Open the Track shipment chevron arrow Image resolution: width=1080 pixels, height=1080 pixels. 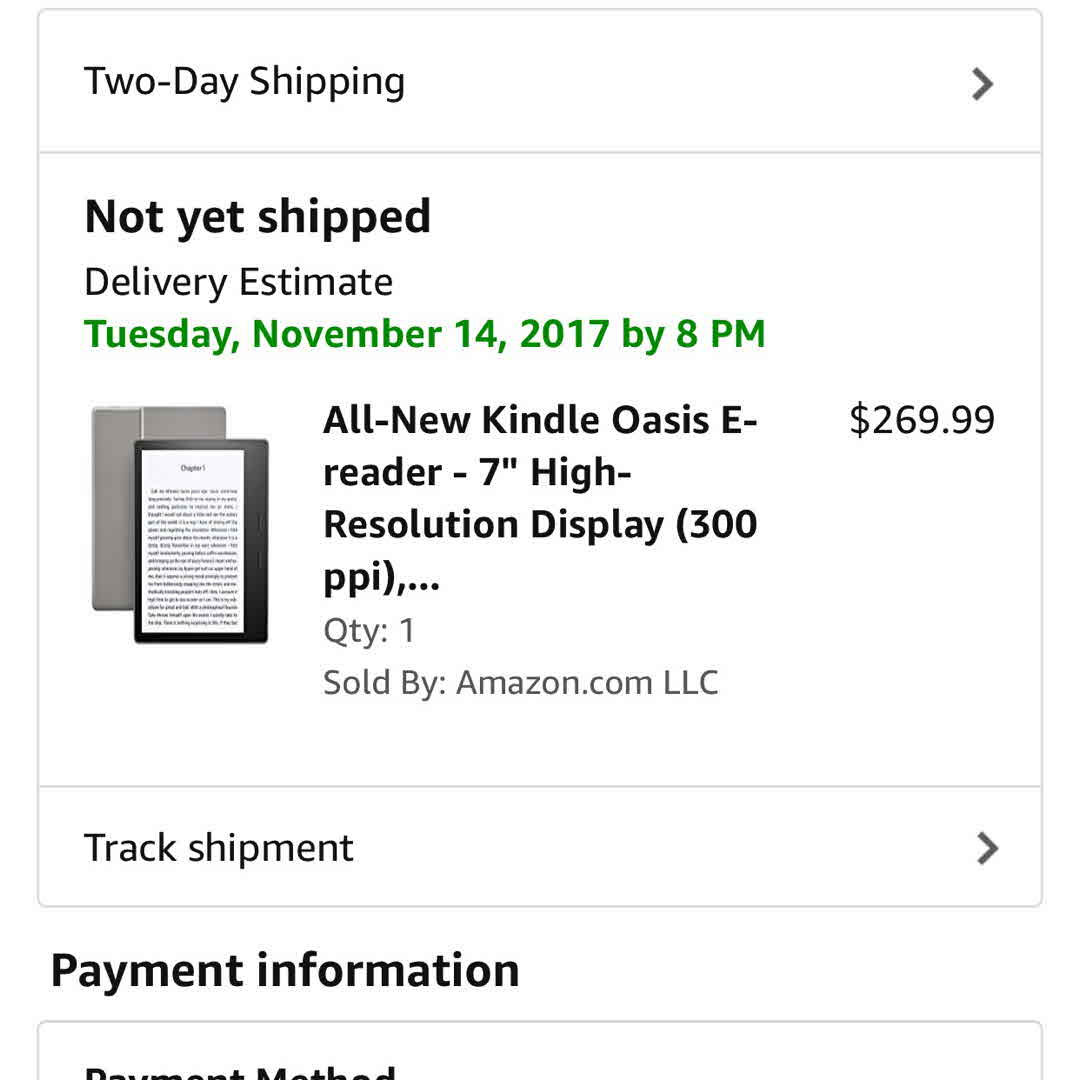click(986, 848)
